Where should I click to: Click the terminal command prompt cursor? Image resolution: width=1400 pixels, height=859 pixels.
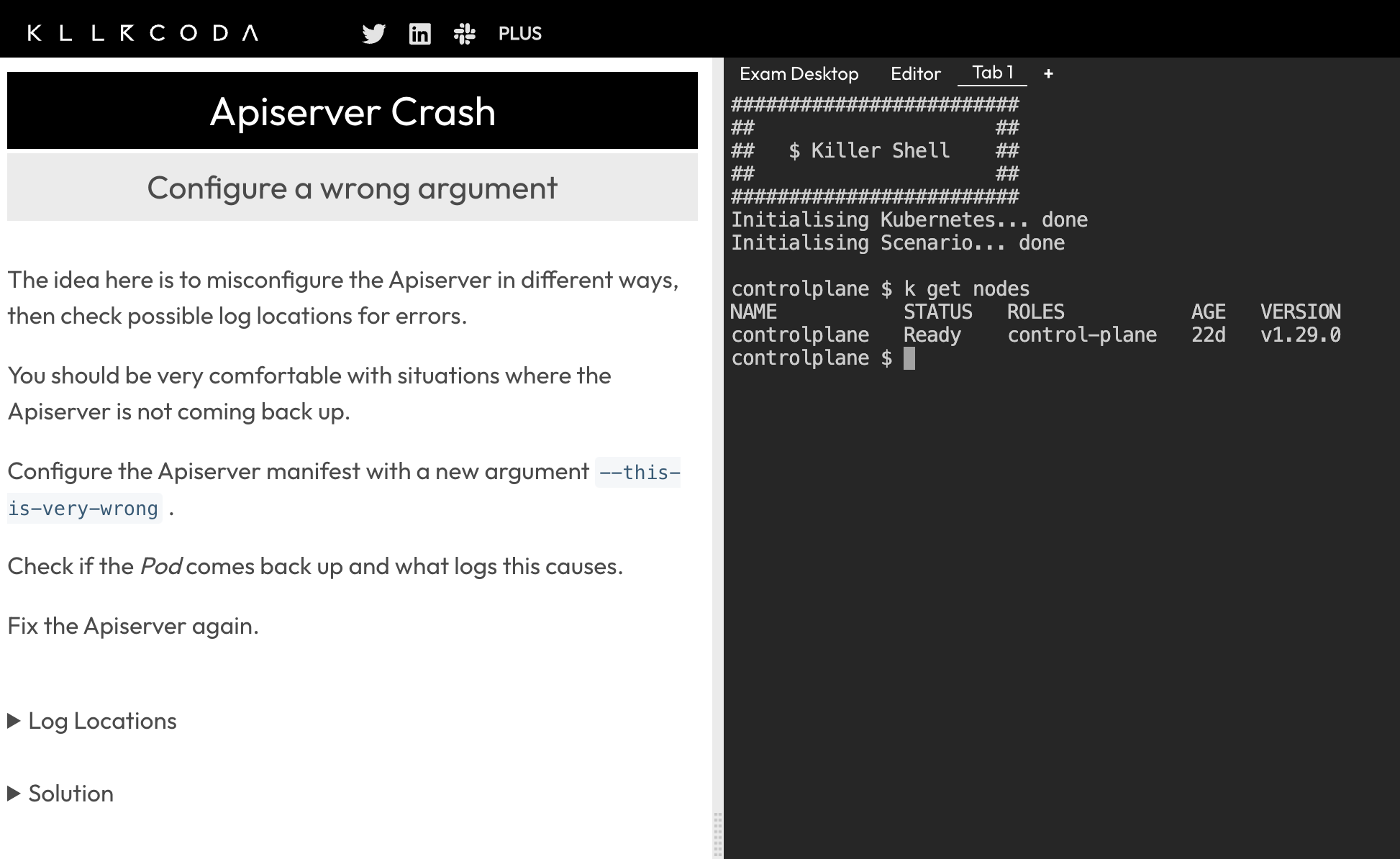point(909,358)
